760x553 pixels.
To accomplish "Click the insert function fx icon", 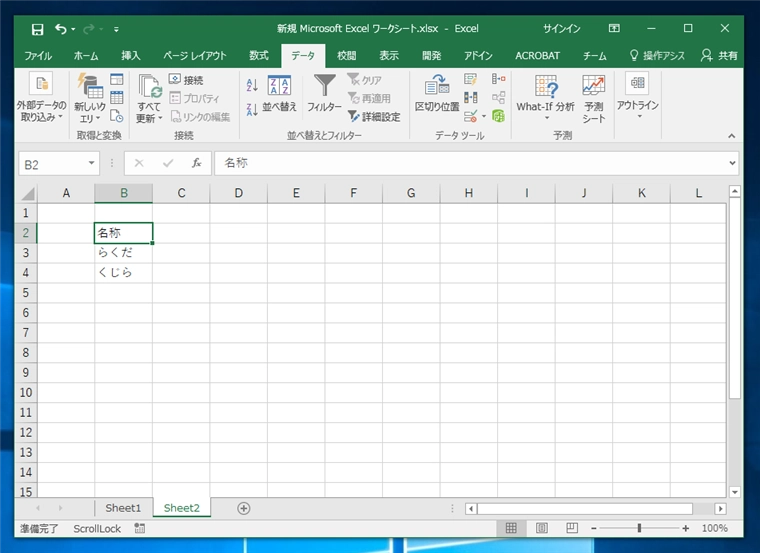I will pos(196,163).
